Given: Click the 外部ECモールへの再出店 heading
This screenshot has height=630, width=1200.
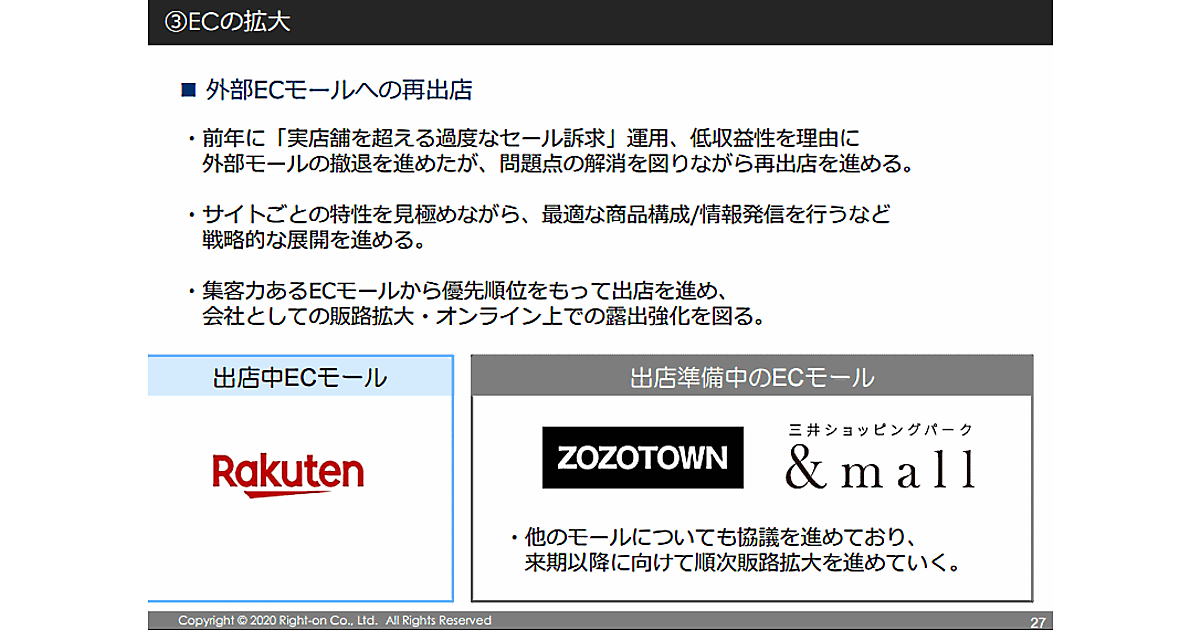Looking at the screenshot, I should pos(338,91).
